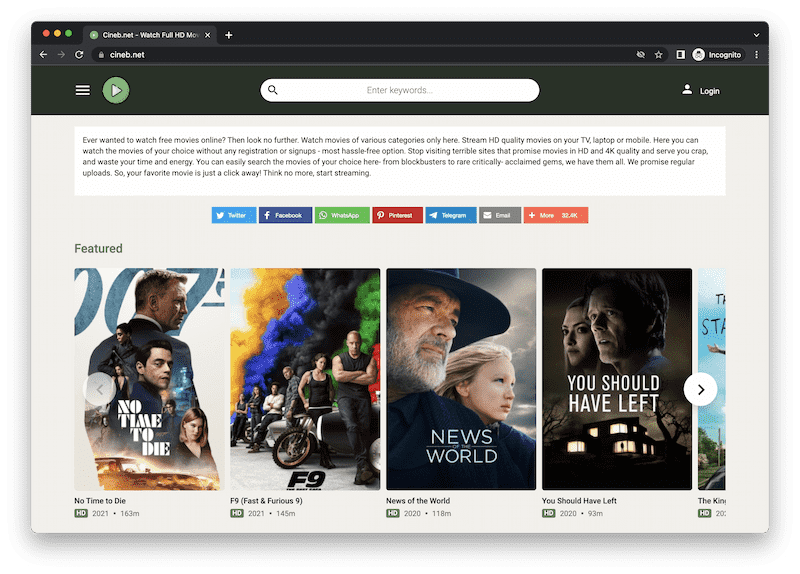Click the search magnifier icon
800x574 pixels.
273,90
